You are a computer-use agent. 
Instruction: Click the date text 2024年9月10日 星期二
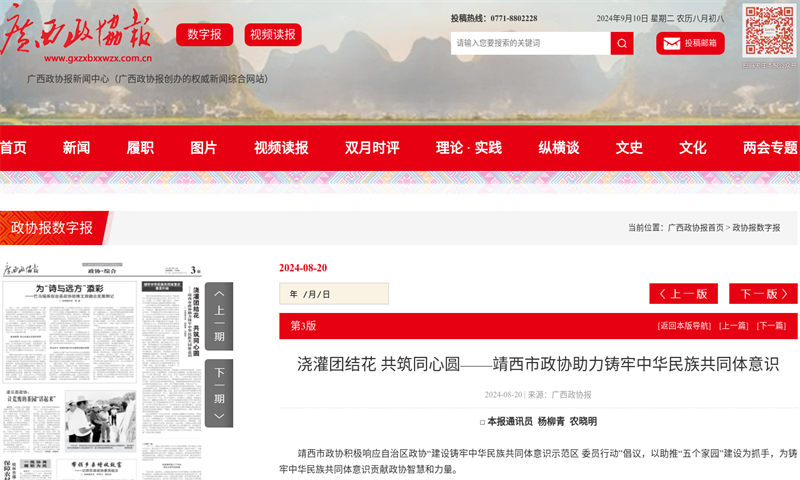coord(635,18)
